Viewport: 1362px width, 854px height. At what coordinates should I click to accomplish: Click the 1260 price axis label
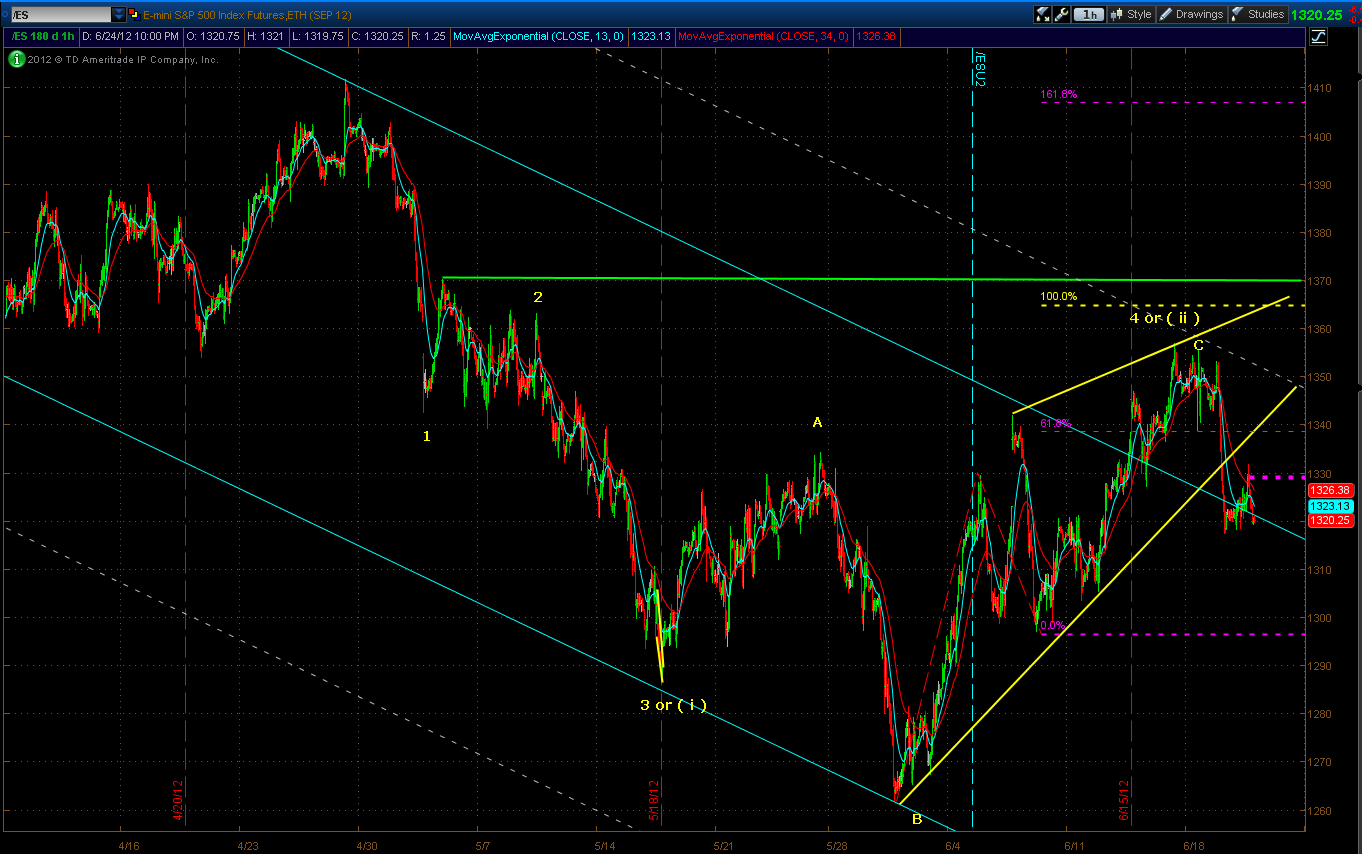coord(1322,811)
